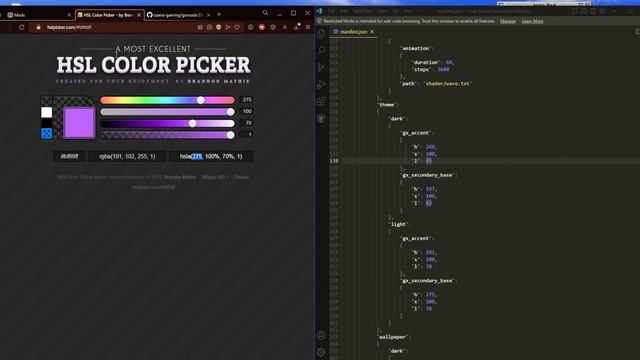Click the Manage link in Restricted Mode banner
Viewport: 640px width, 360px height.
pos(508,21)
